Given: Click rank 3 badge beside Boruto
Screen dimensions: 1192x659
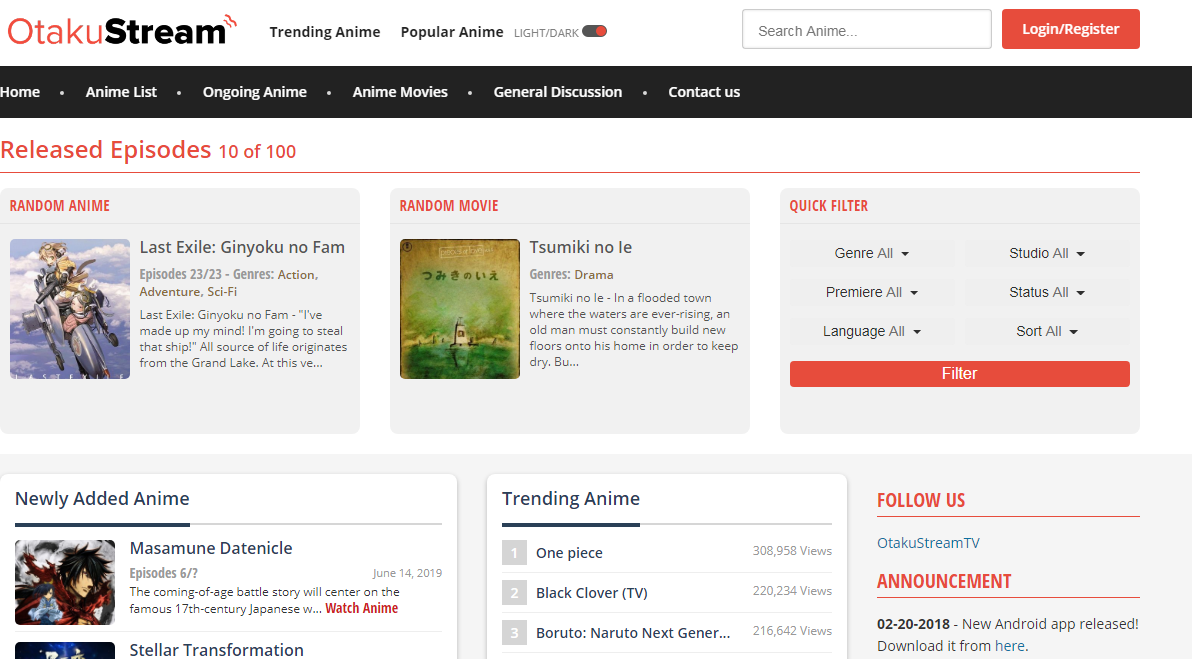Looking at the screenshot, I should point(514,632).
